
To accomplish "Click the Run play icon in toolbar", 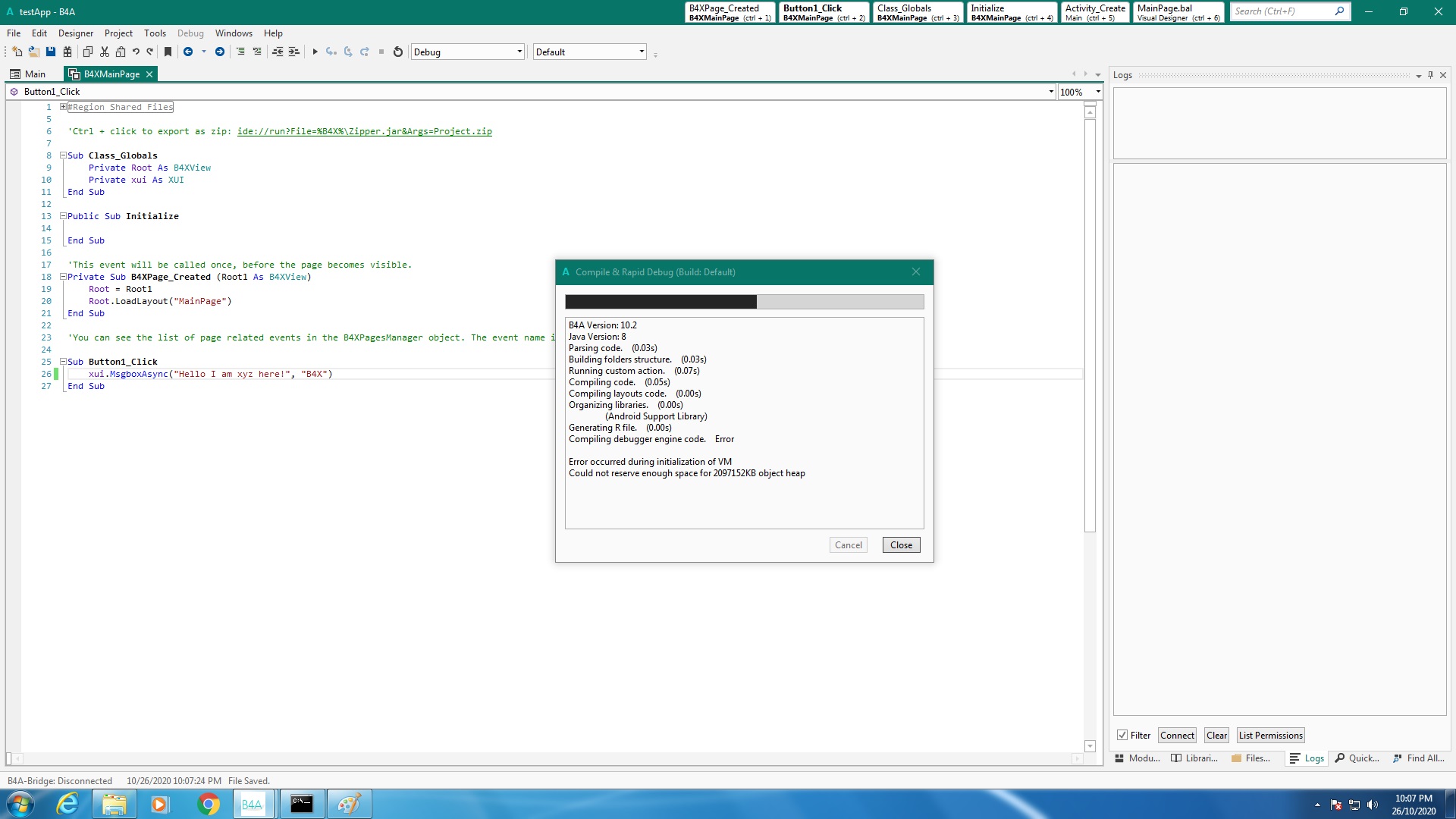I will 315,52.
